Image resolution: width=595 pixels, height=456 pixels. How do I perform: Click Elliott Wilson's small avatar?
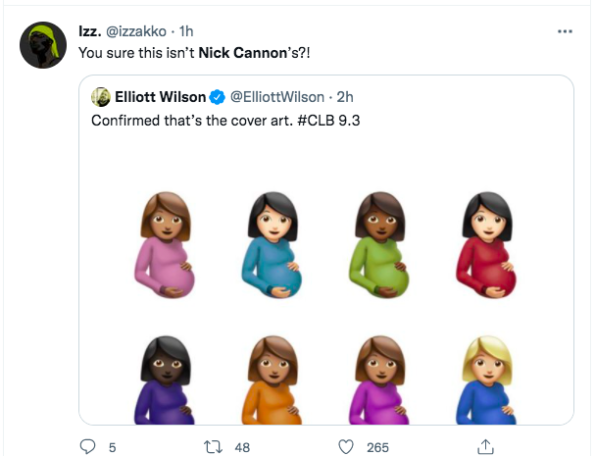point(101,97)
